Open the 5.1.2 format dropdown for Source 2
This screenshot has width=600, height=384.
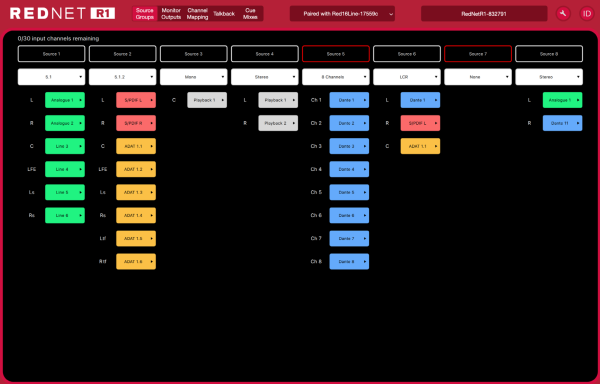tap(122, 77)
